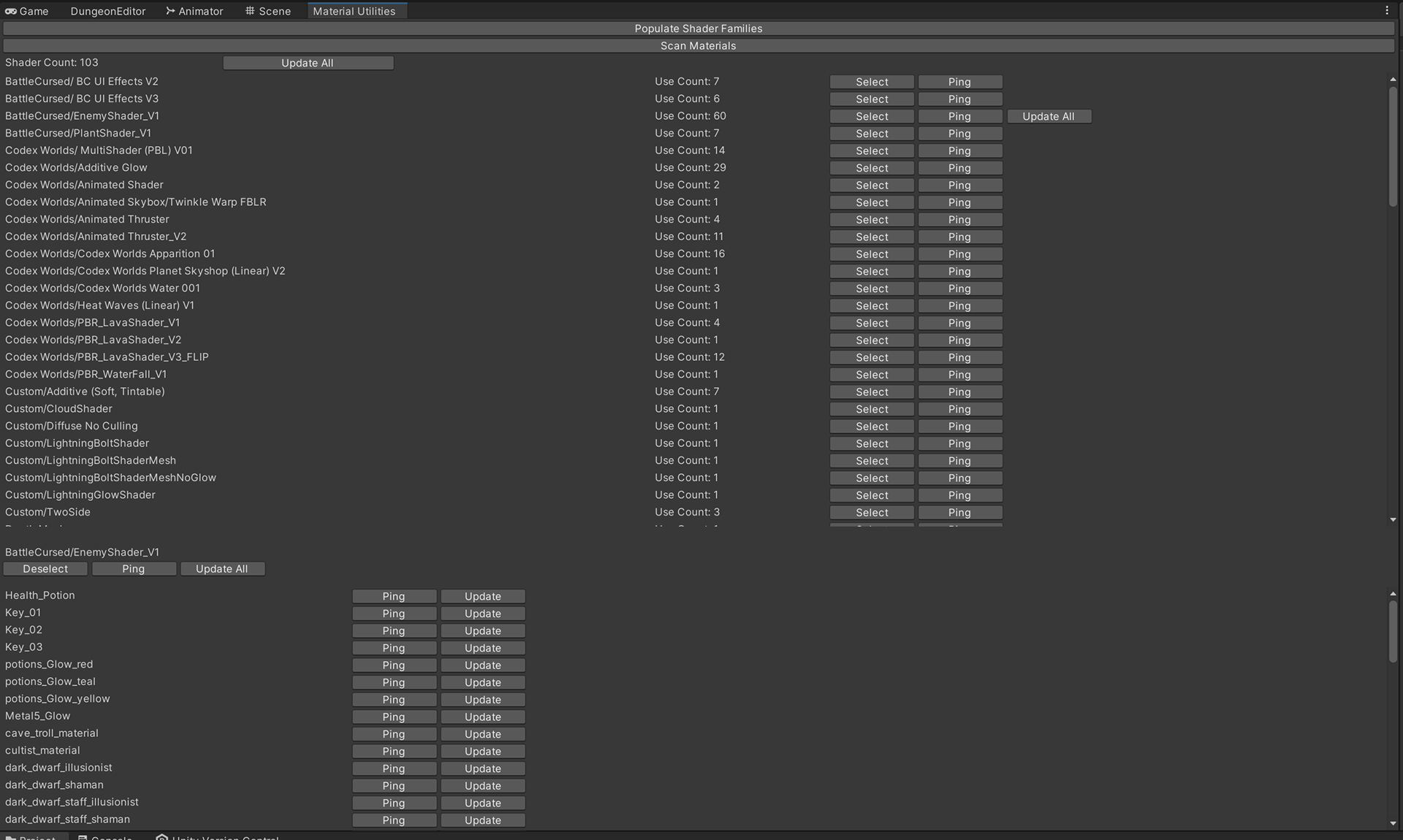Ping Codex Worlds/ MultiShader (PBL) V01
Image resolution: width=1403 pixels, height=840 pixels.
pos(959,150)
